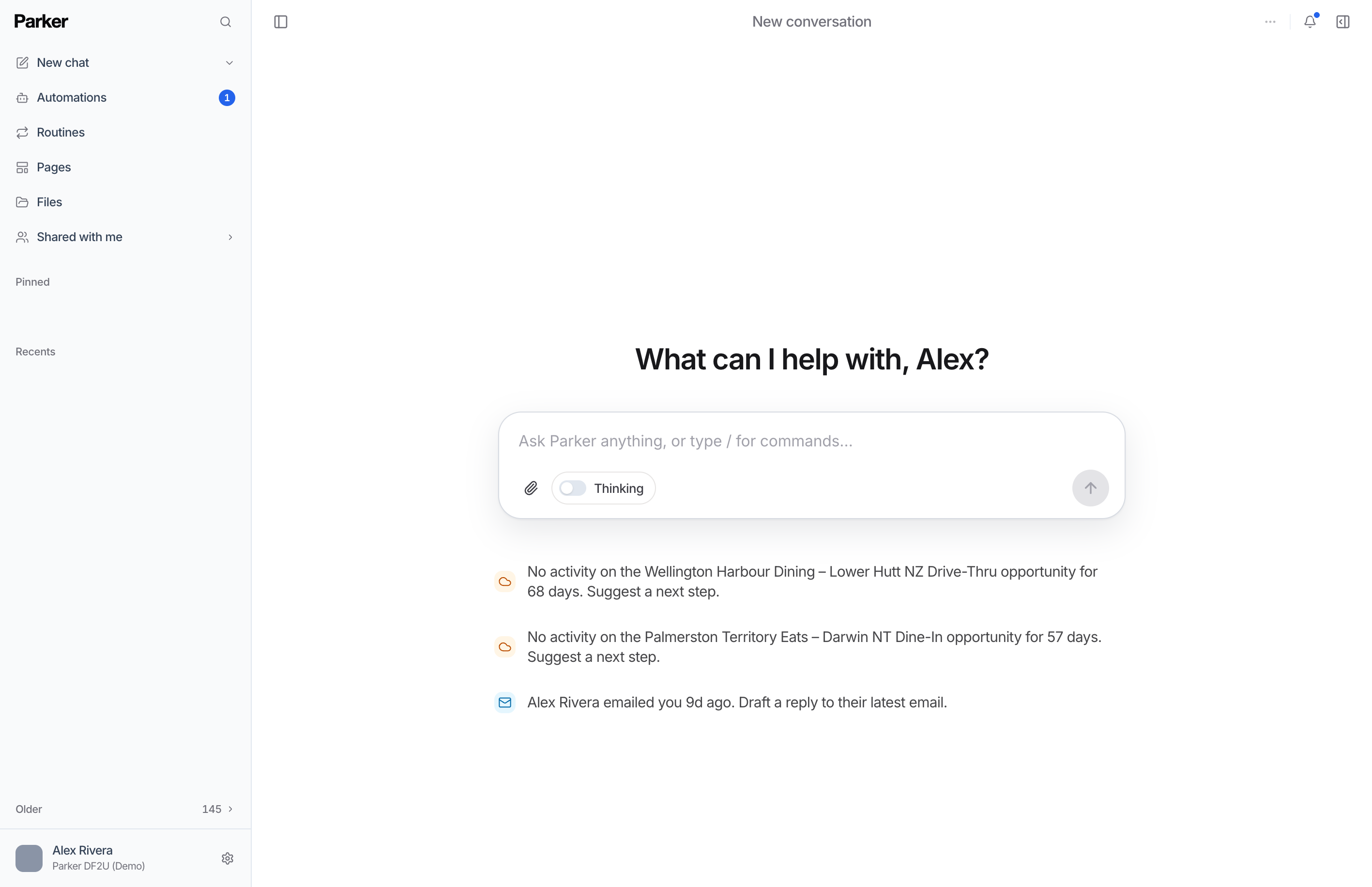Click the attach file paperclip icon
Viewport: 1372px width, 887px height.
531,489
